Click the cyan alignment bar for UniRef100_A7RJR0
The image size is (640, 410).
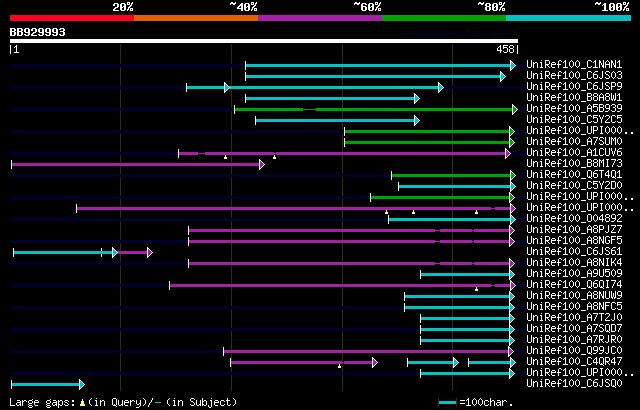tap(465, 341)
